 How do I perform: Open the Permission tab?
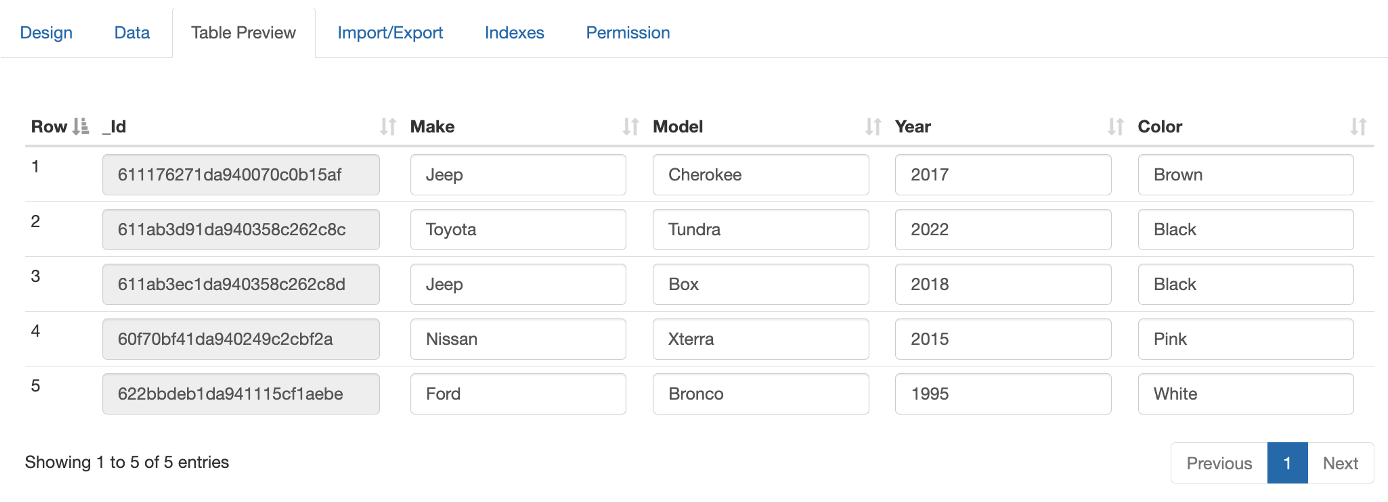(x=628, y=33)
